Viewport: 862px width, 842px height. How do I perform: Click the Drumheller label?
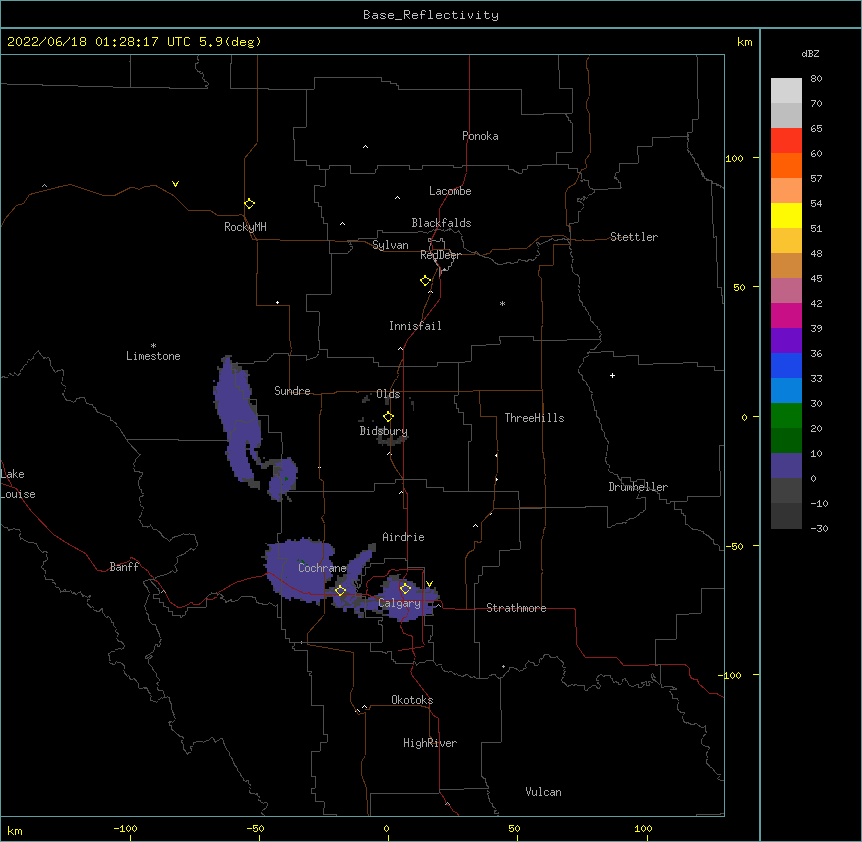pos(638,487)
